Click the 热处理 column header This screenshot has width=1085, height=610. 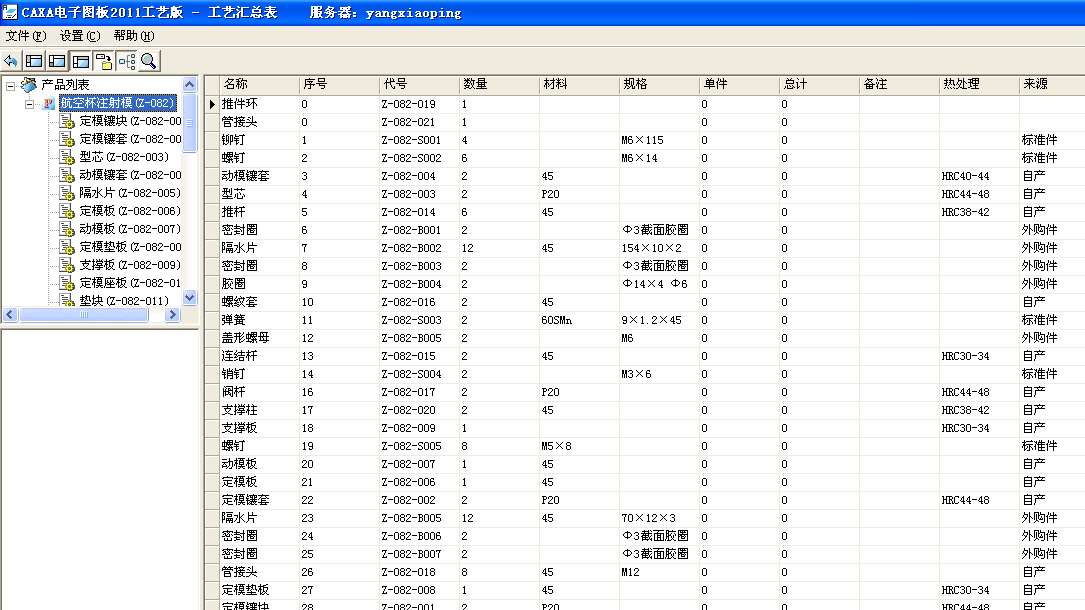click(960, 84)
